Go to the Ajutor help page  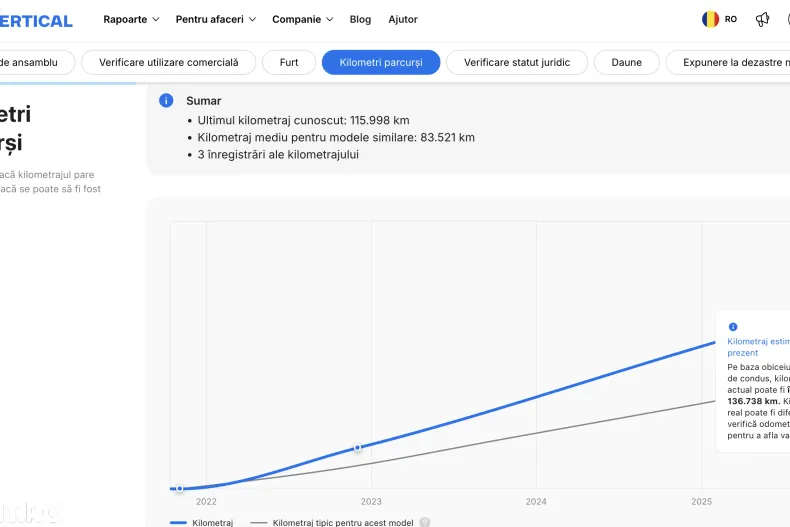[x=403, y=19]
